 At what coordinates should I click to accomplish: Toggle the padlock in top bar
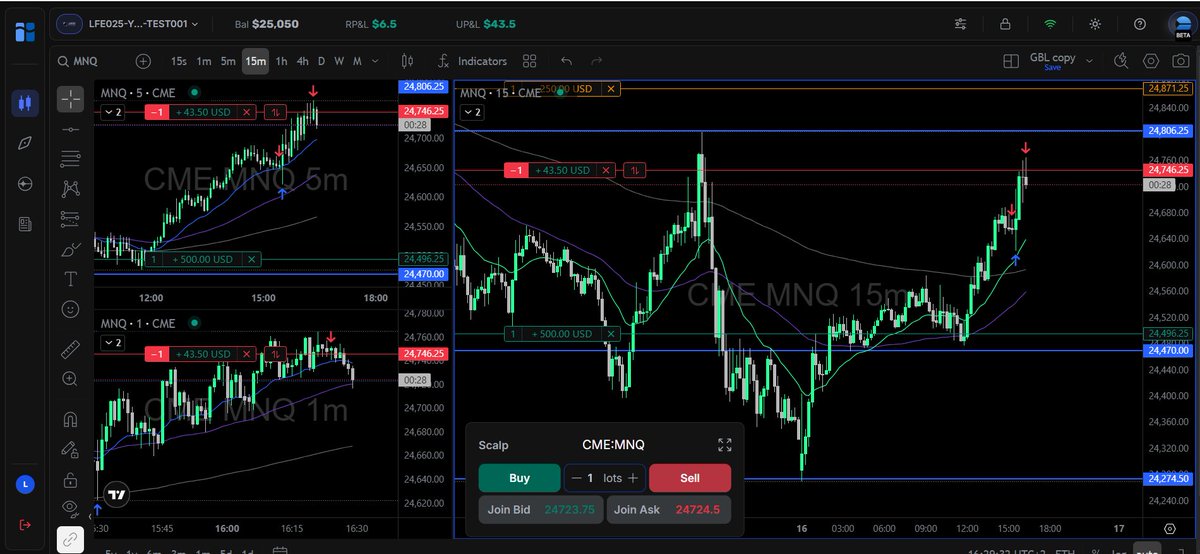pyautogui.click(x=1006, y=23)
